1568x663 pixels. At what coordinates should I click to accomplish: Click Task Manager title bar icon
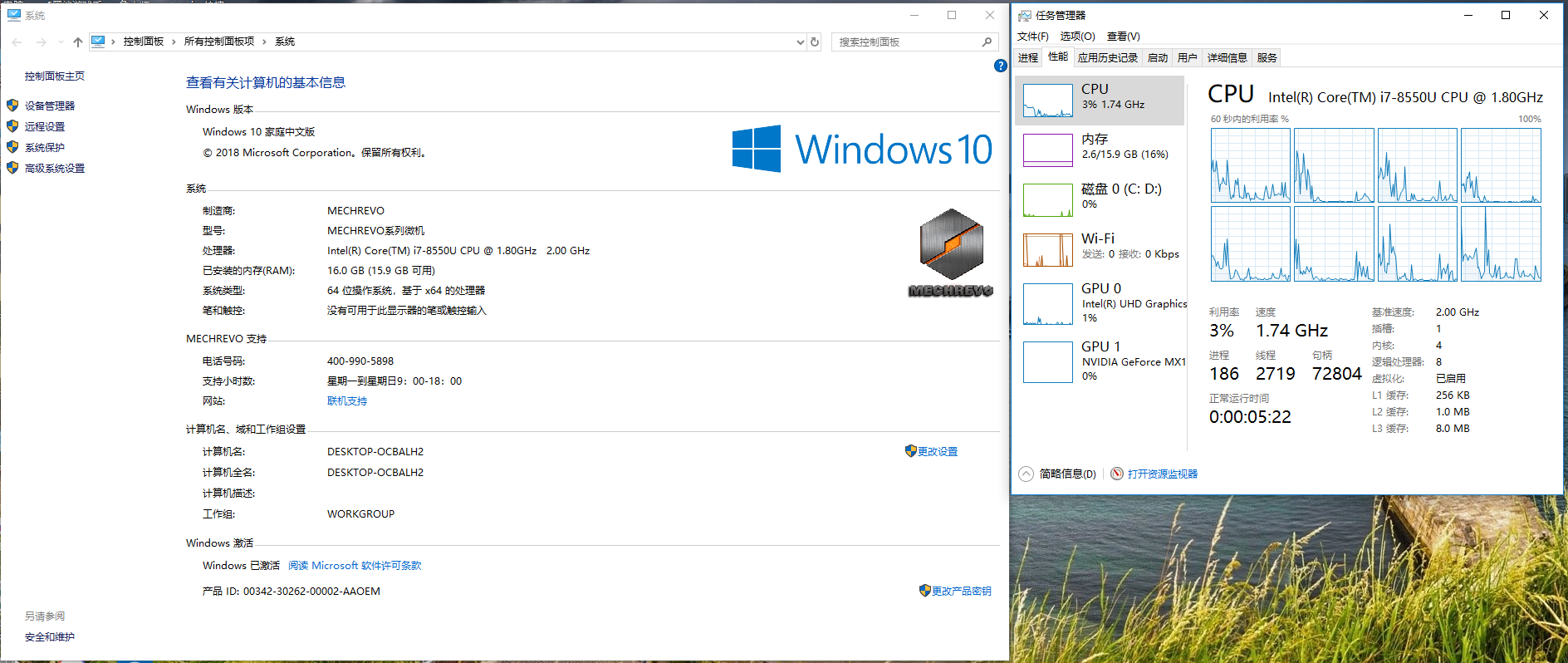1025,15
